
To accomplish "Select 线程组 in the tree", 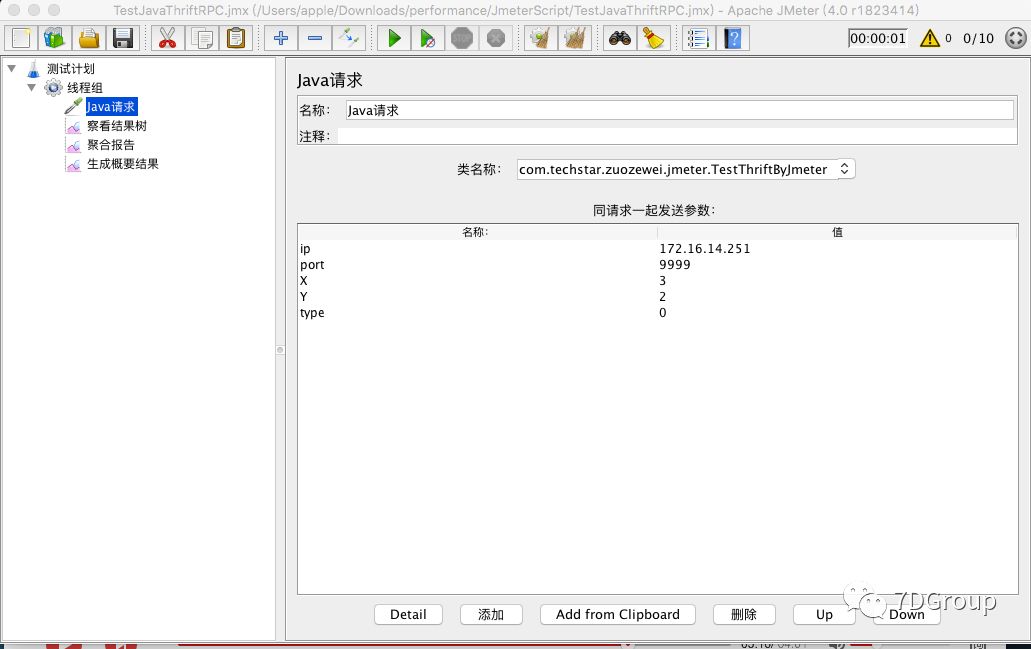I will (85, 87).
